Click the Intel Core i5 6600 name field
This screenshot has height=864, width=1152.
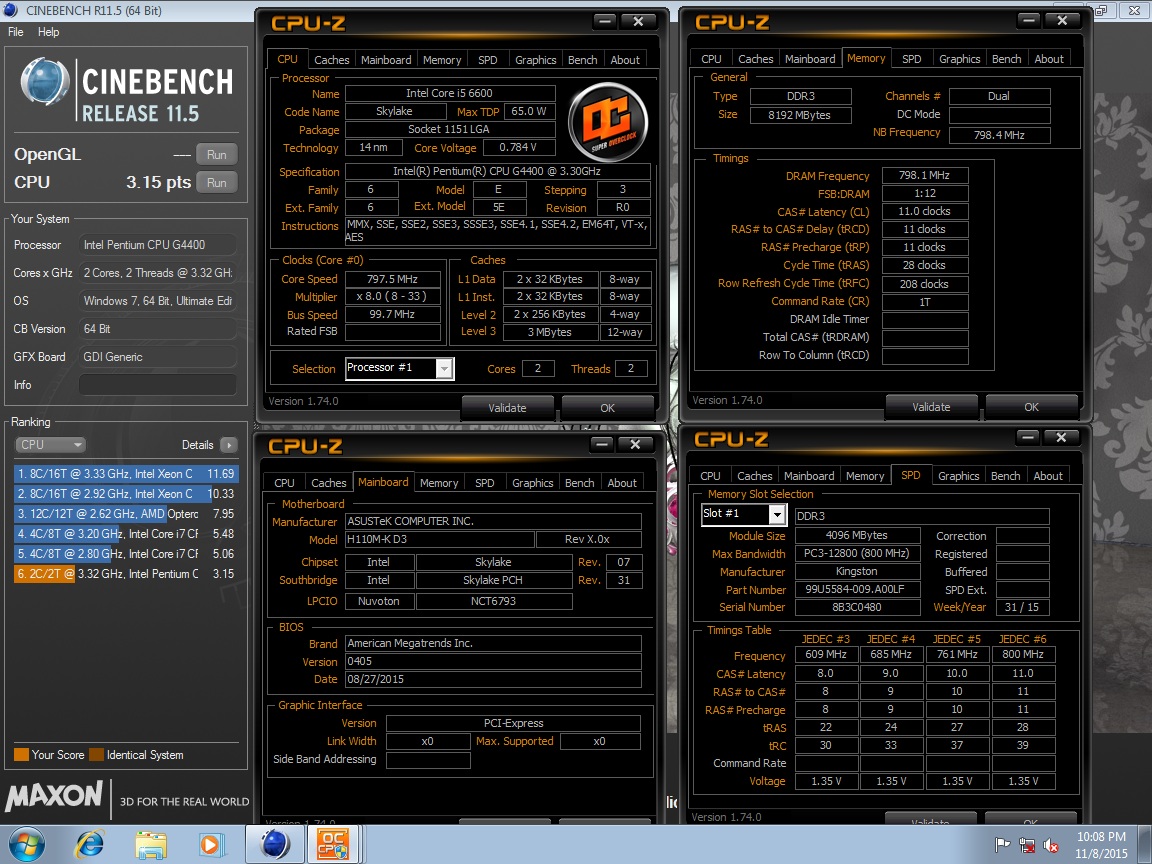click(450, 93)
